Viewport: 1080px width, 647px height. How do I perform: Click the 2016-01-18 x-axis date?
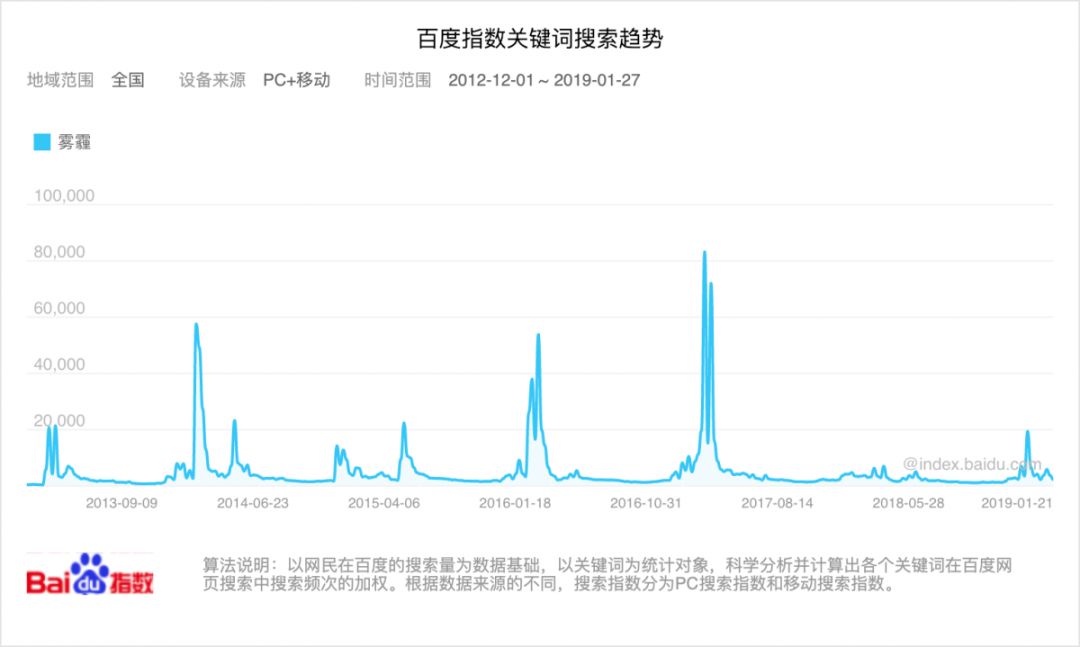[x=515, y=503]
